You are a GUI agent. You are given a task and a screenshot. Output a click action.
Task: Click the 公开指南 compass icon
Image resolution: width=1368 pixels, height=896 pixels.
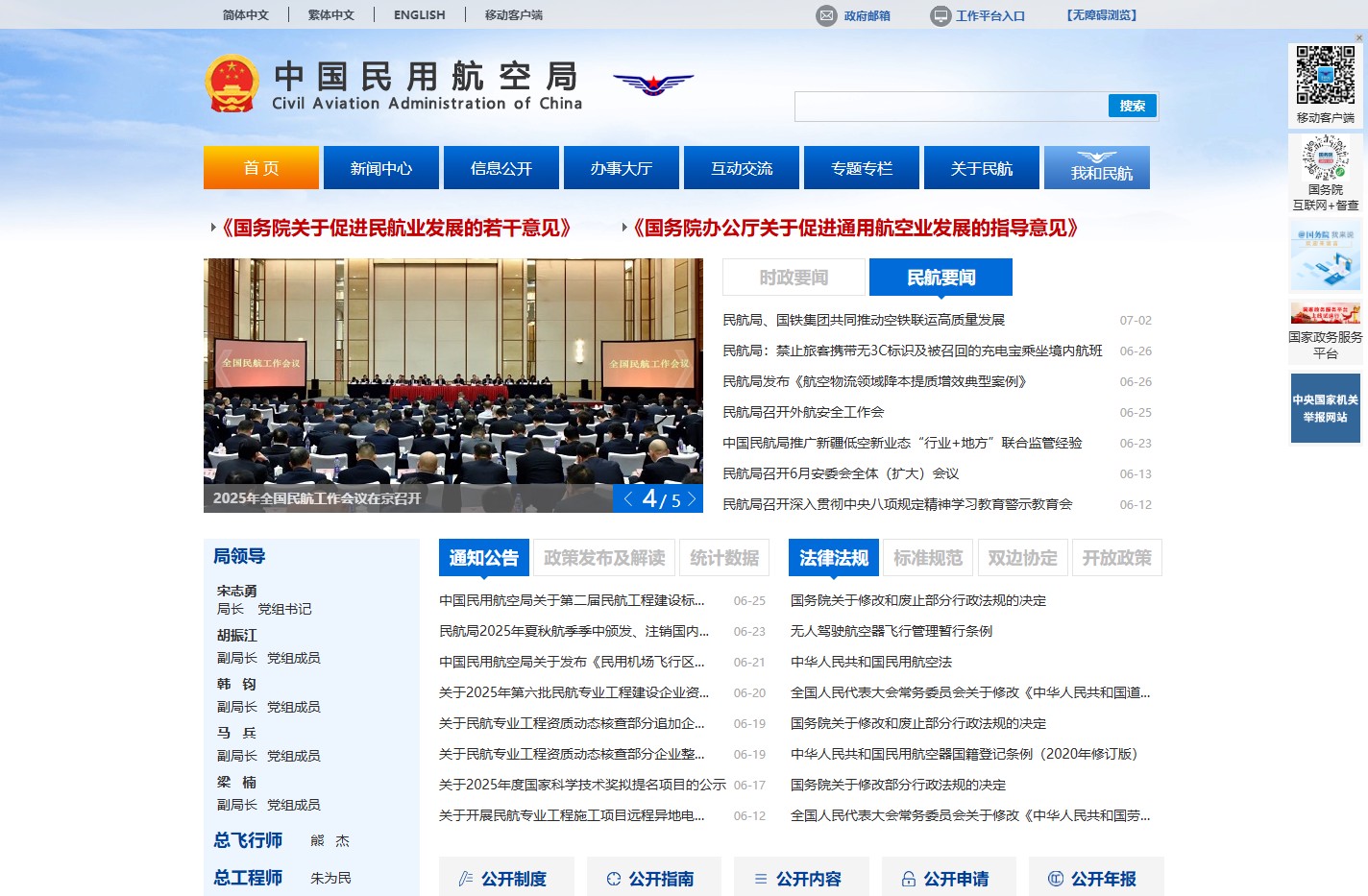coord(614,879)
